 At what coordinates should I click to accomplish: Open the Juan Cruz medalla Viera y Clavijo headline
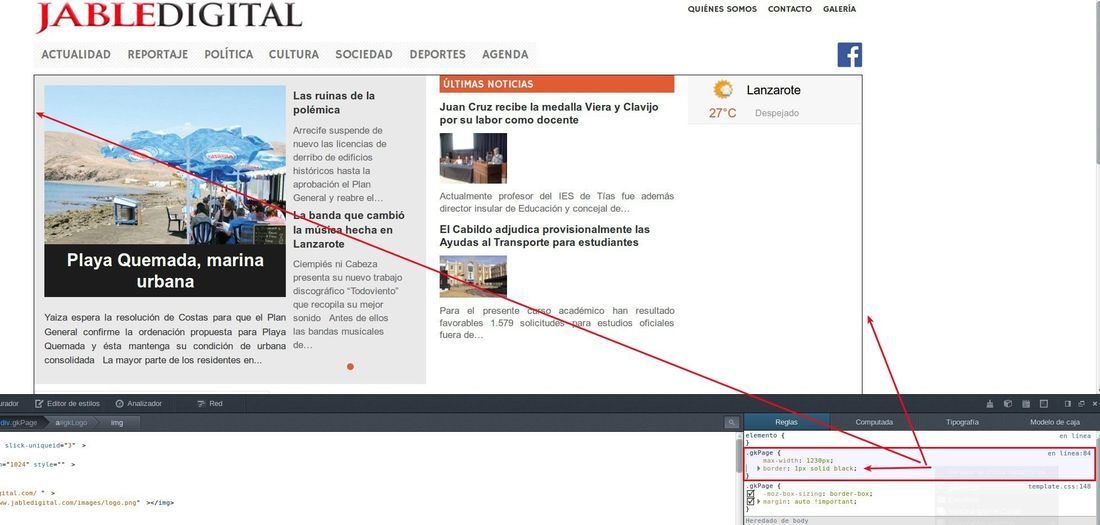pyautogui.click(x=549, y=114)
